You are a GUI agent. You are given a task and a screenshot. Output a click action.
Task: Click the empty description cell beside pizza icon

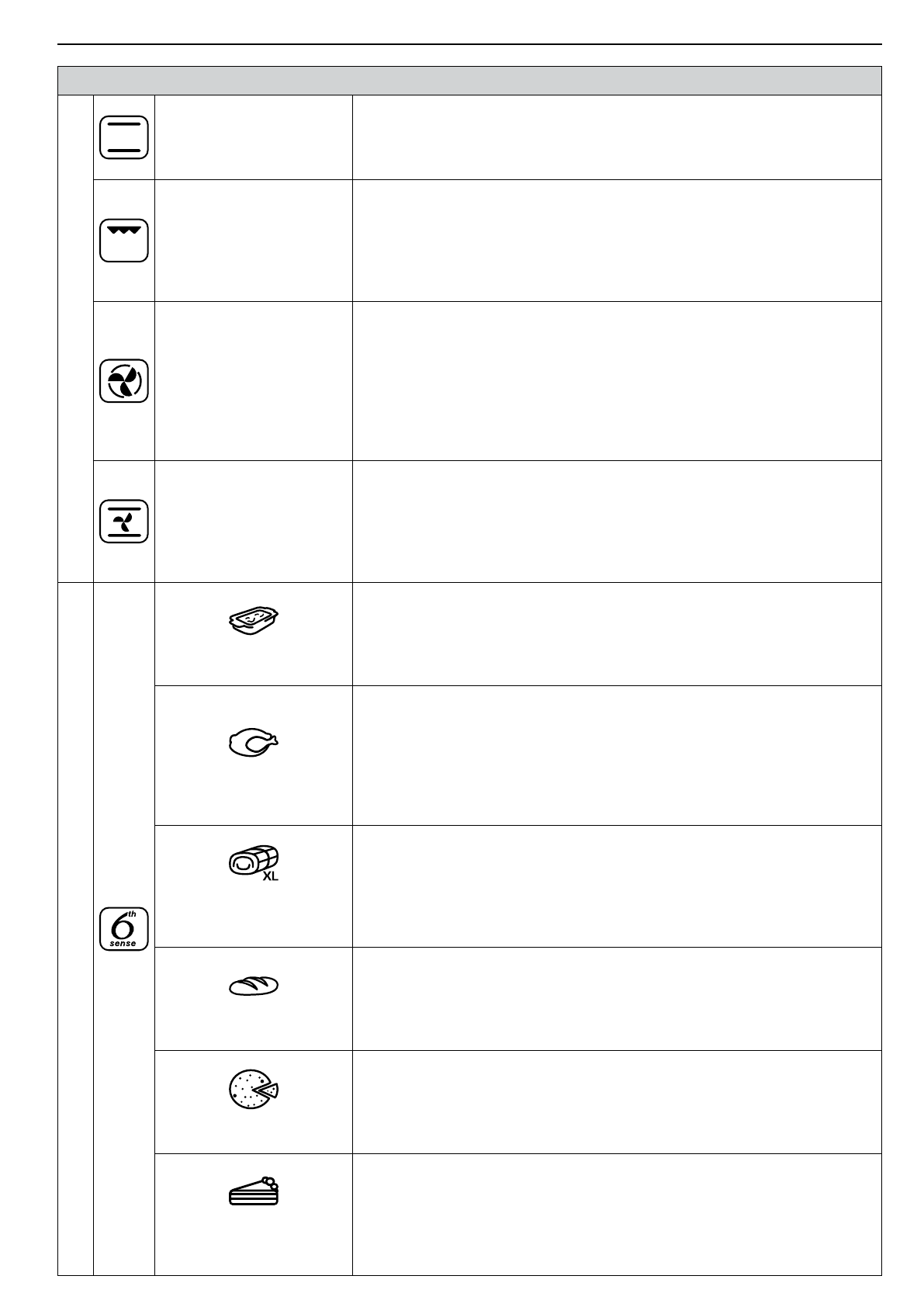click(617, 1101)
